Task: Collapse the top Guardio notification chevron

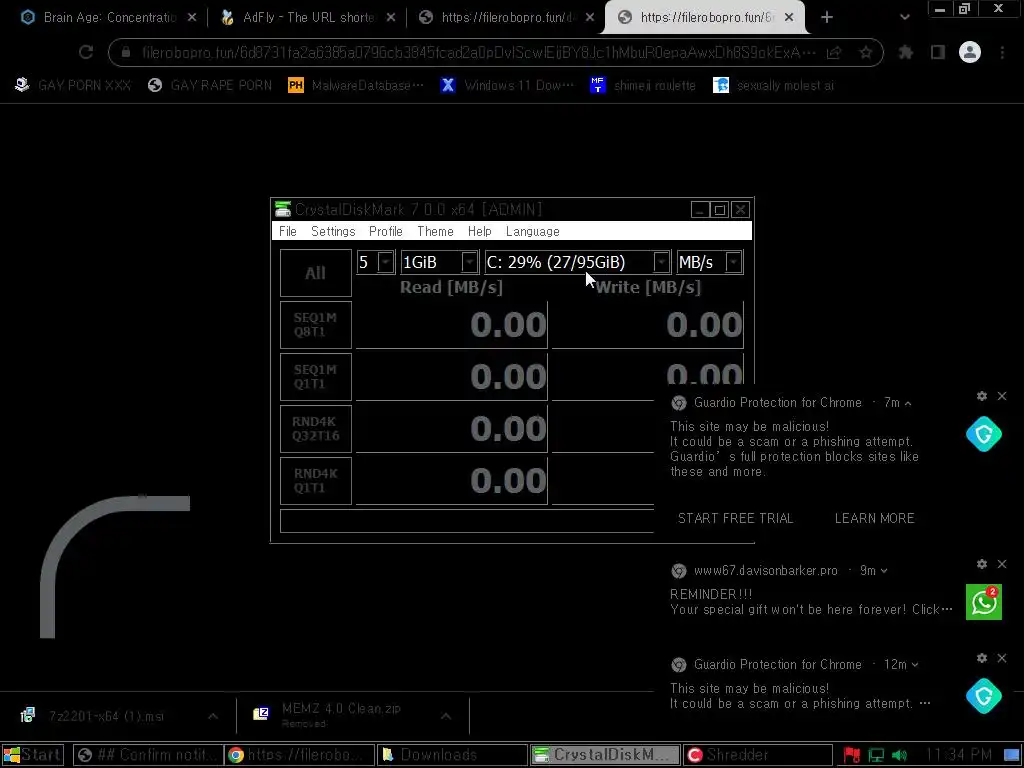Action: click(x=908, y=403)
